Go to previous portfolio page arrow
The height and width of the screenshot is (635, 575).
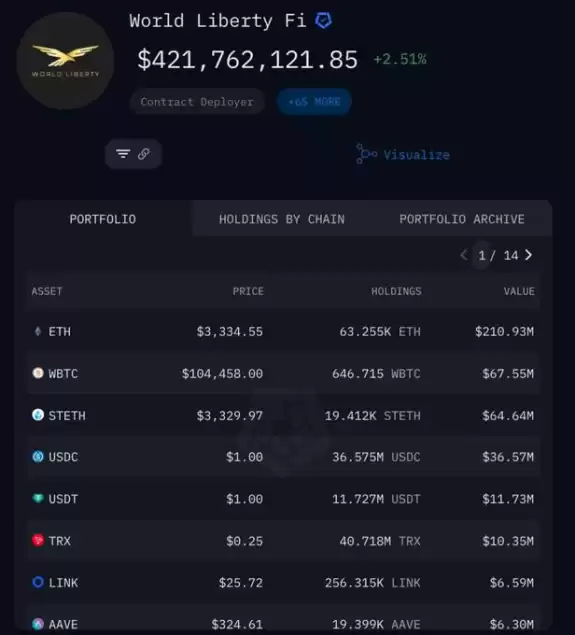click(x=464, y=255)
